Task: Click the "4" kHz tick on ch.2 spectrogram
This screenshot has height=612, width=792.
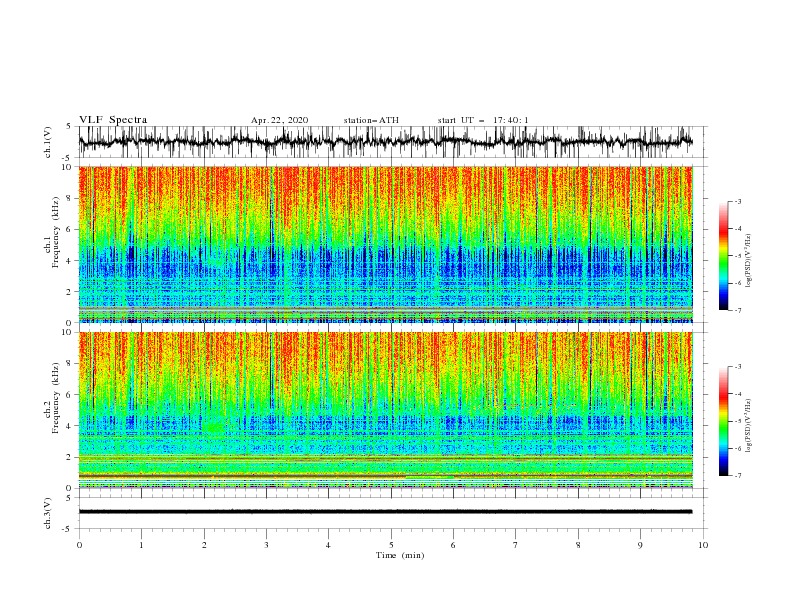Action: [x=70, y=426]
